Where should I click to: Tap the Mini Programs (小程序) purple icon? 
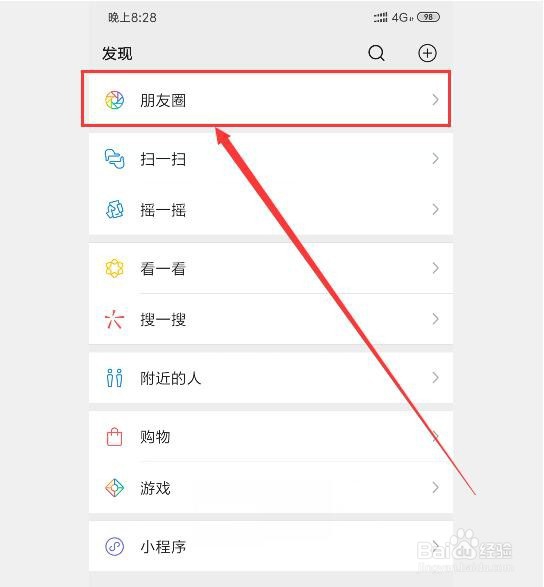coord(114,547)
